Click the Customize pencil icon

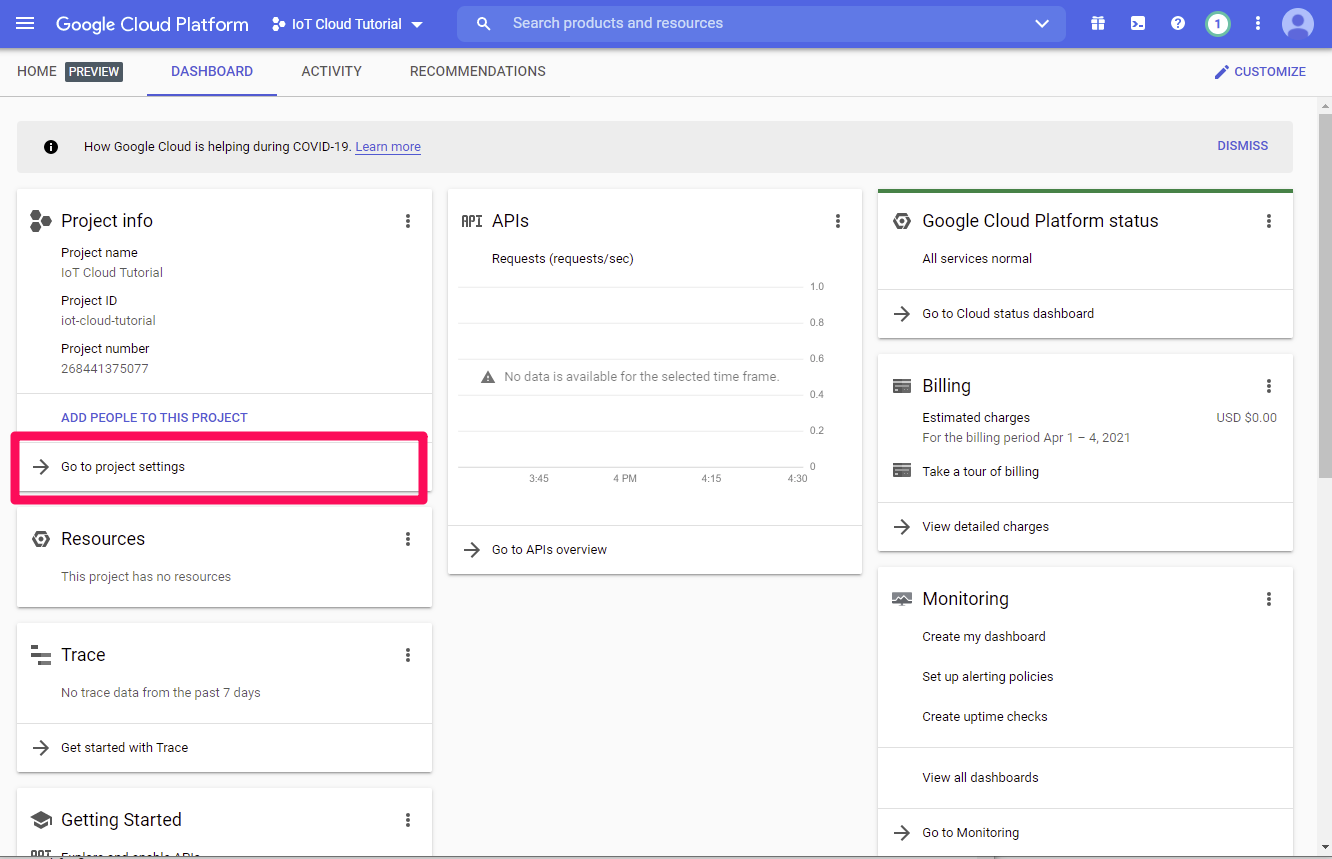pos(1221,72)
